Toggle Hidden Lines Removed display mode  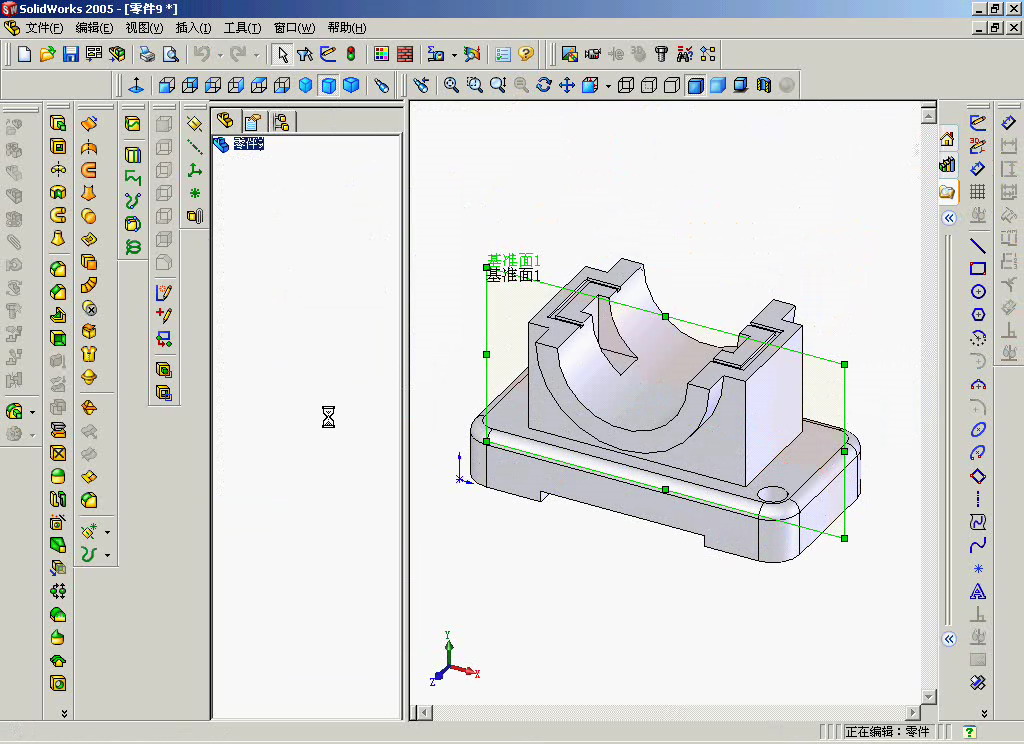671,85
